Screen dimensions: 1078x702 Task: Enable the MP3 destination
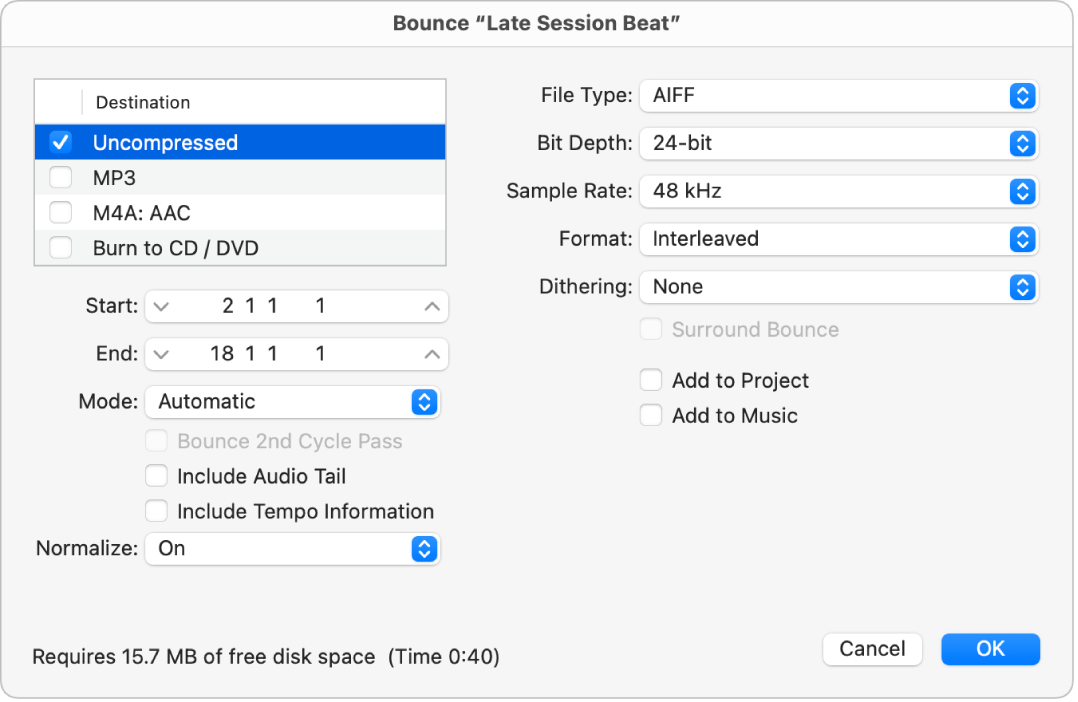coord(60,177)
